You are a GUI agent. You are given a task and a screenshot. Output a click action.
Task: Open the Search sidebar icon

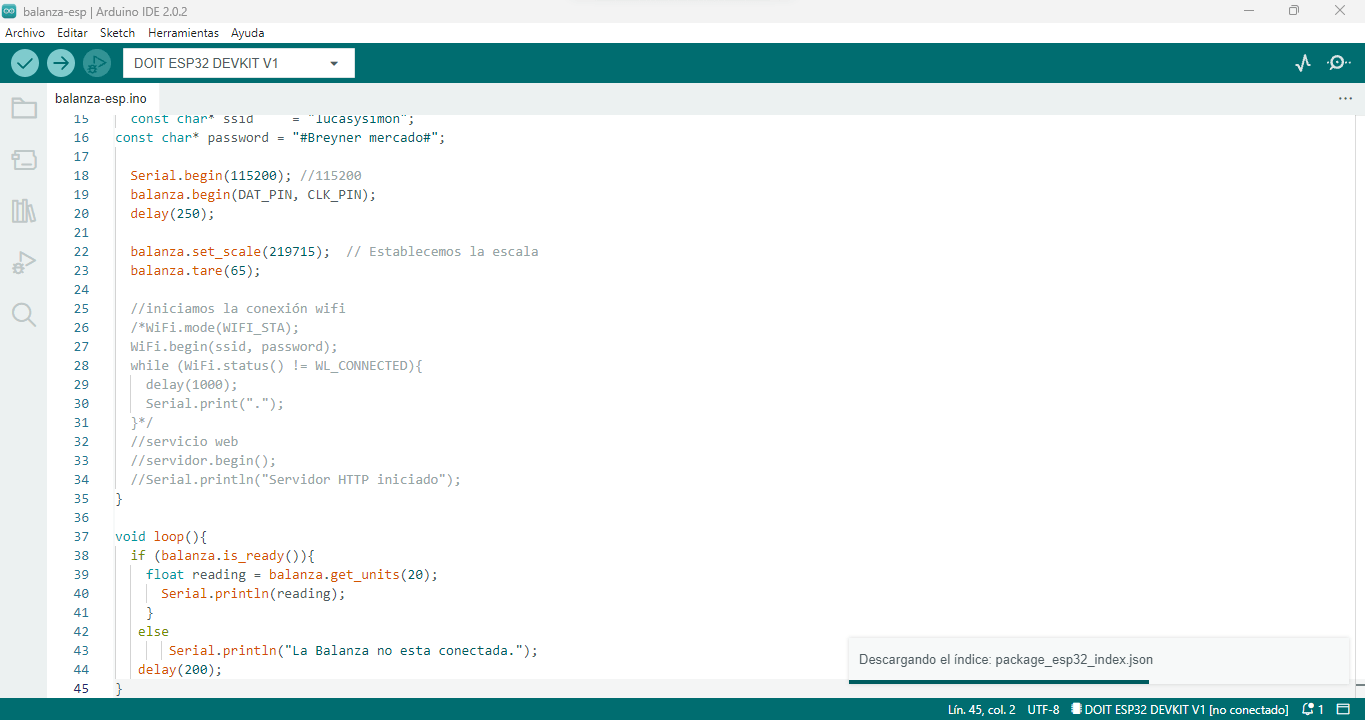click(x=24, y=314)
